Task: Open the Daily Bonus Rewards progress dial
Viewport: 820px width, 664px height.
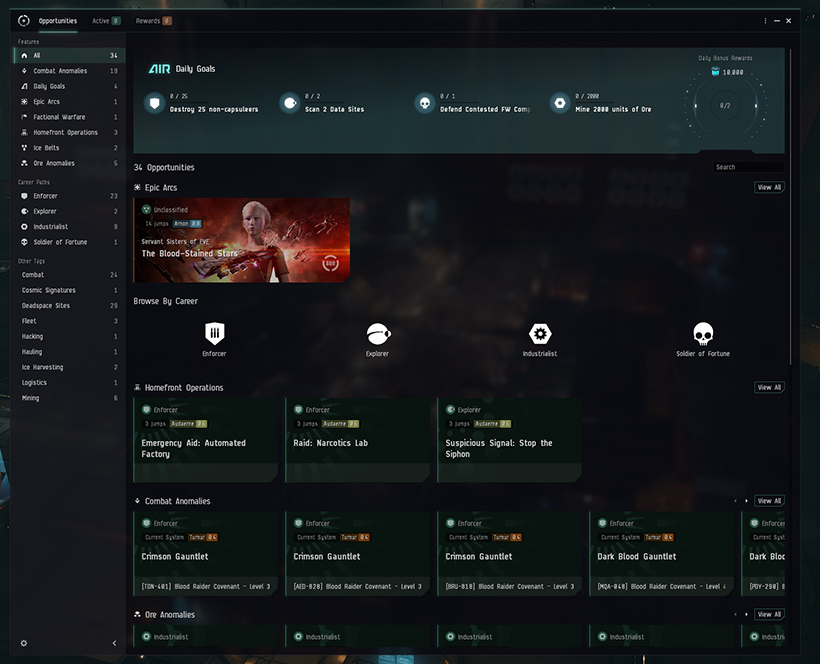Action: coord(725,106)
